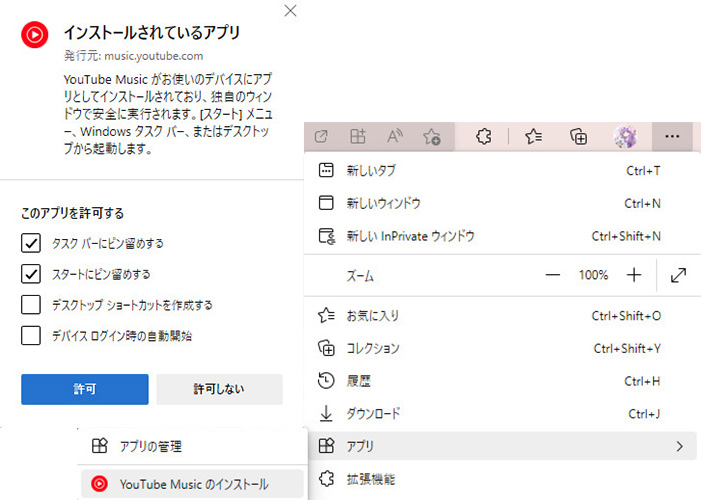Screen dimensions: 701x500
Task: Open the Collections toolbar icon
Action: tap(579, 136)
